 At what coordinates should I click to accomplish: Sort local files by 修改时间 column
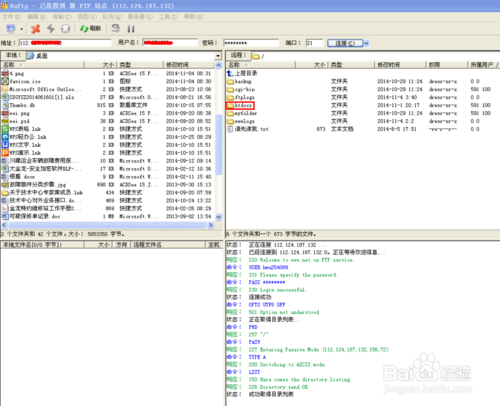(189, 65)
